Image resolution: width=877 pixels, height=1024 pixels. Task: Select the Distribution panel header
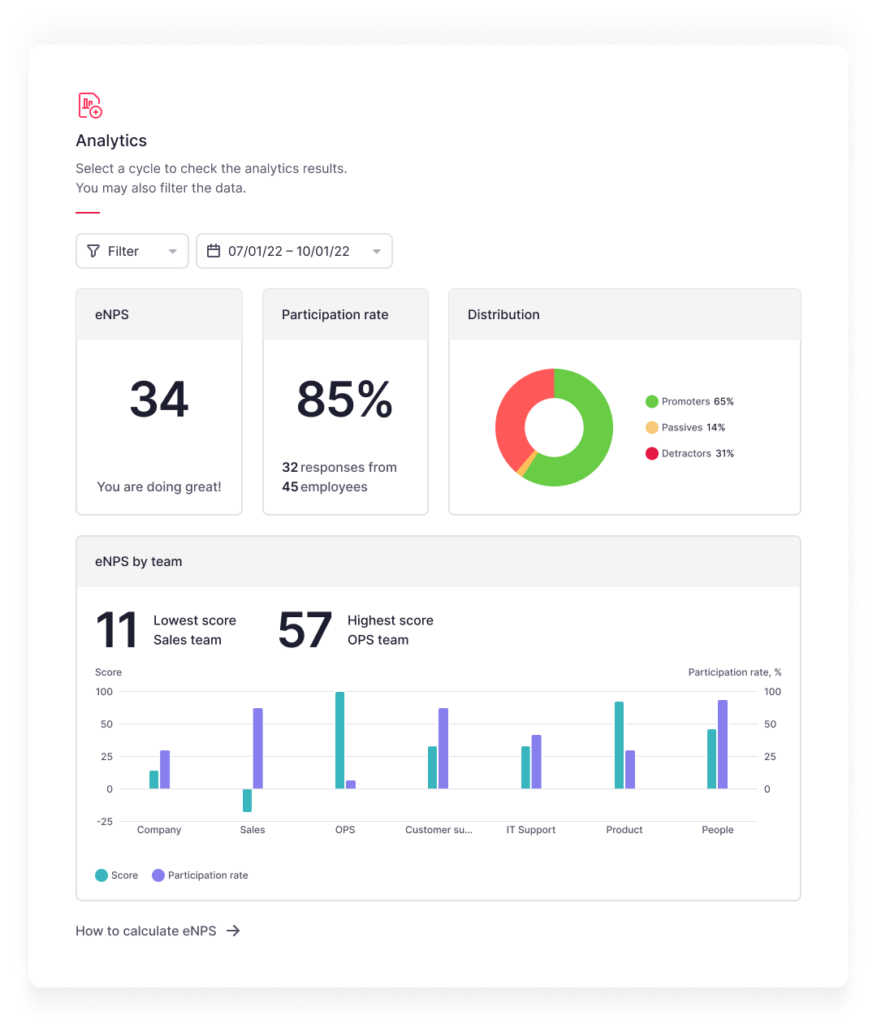click(x=503, y=314)
